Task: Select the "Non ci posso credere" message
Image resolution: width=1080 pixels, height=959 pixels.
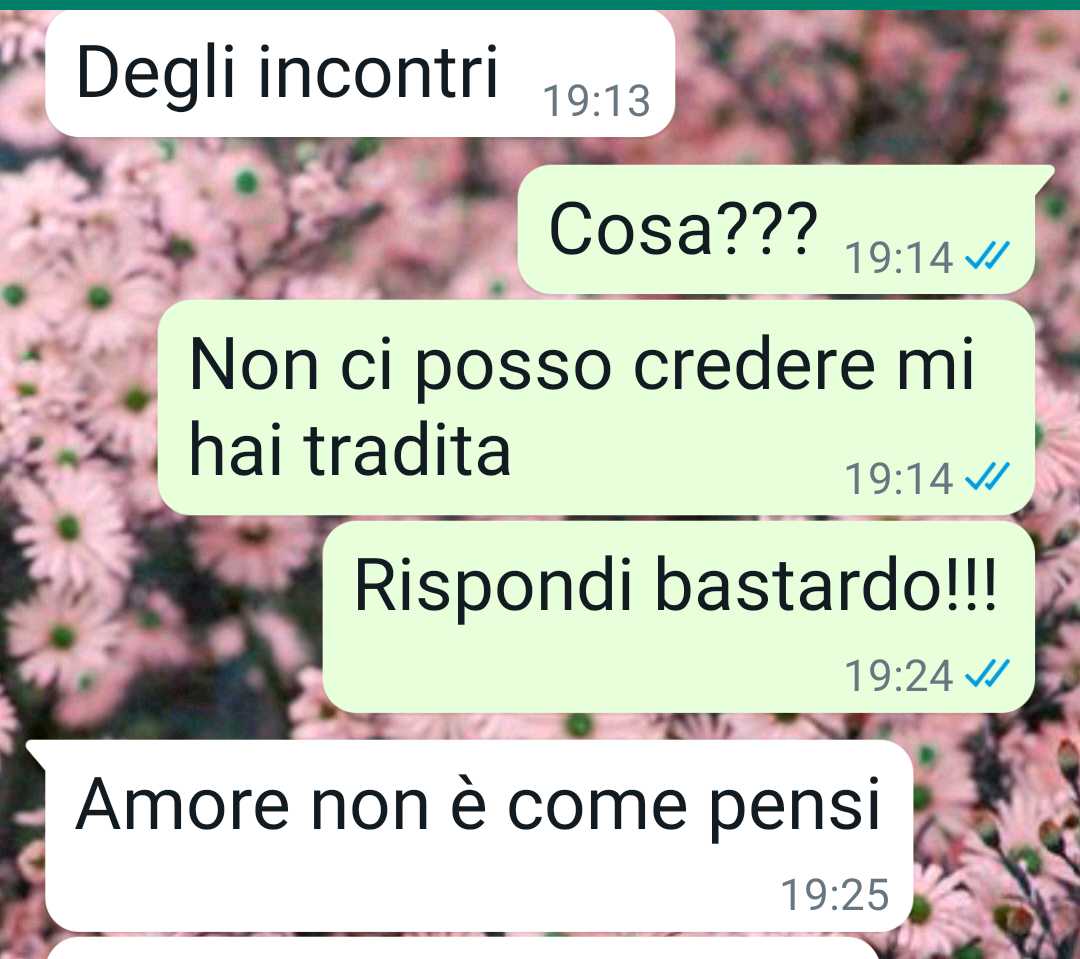Action: pyautogui.click(x=596, y=407)
